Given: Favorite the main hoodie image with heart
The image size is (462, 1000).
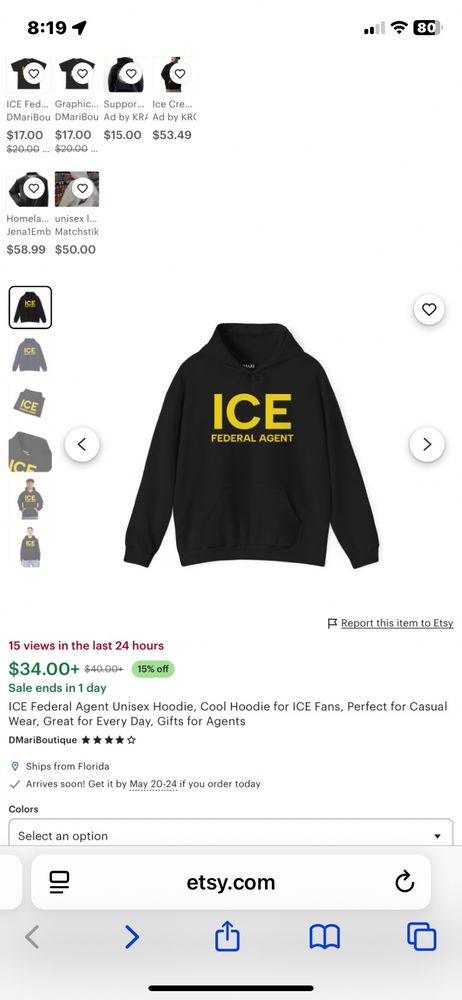Looking at the screenshot, I should (x=429, y=309).
